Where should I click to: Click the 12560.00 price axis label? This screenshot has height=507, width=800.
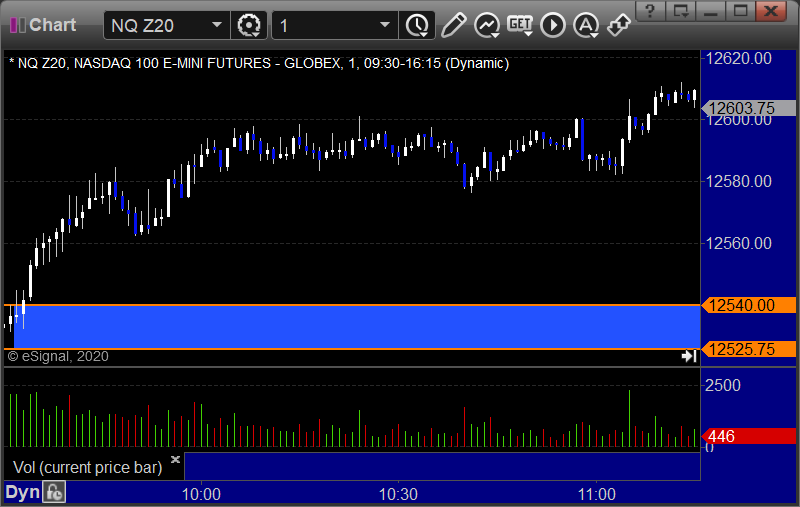pos(738,243)
